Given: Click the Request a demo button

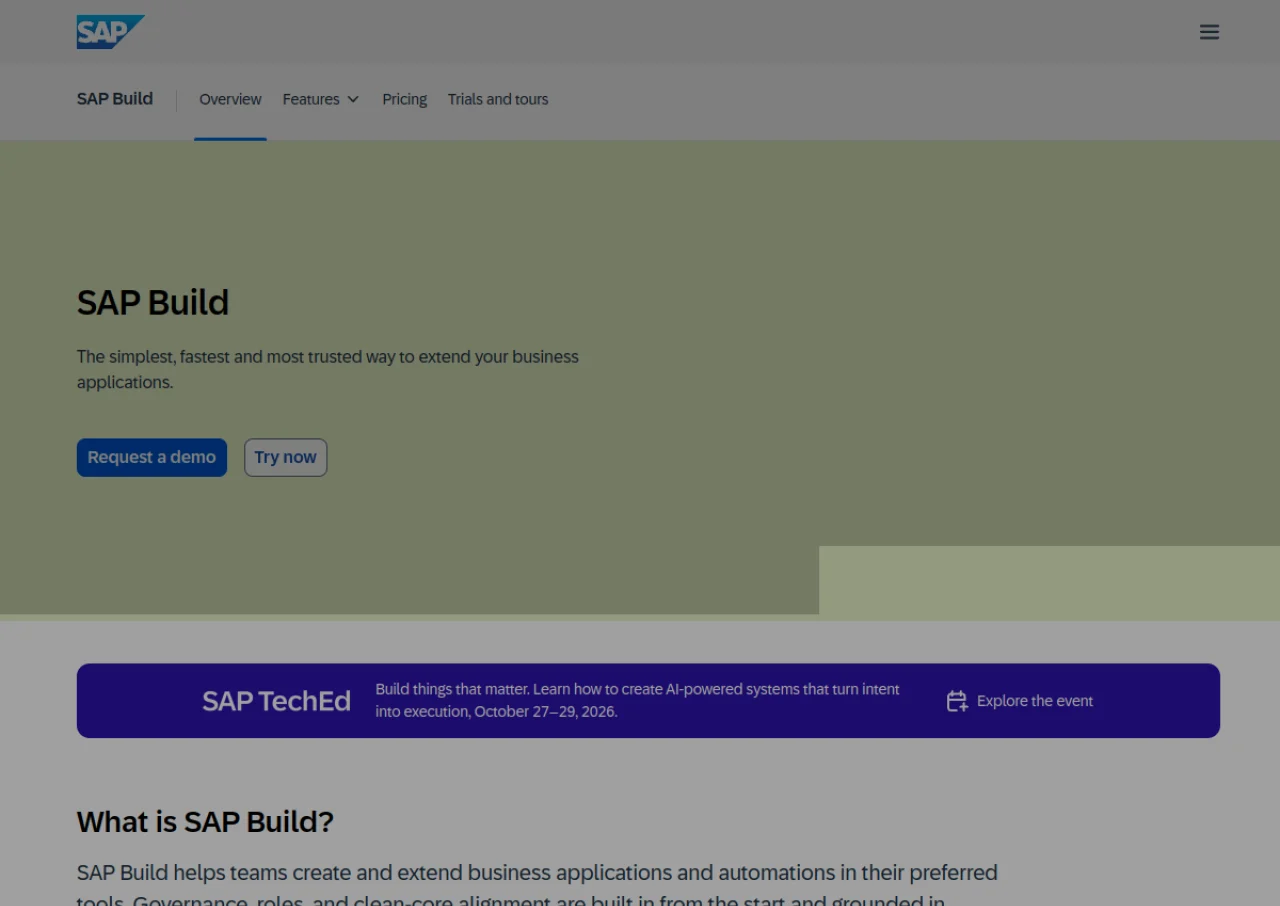Looking at the screenshot, I should [152, 457].
